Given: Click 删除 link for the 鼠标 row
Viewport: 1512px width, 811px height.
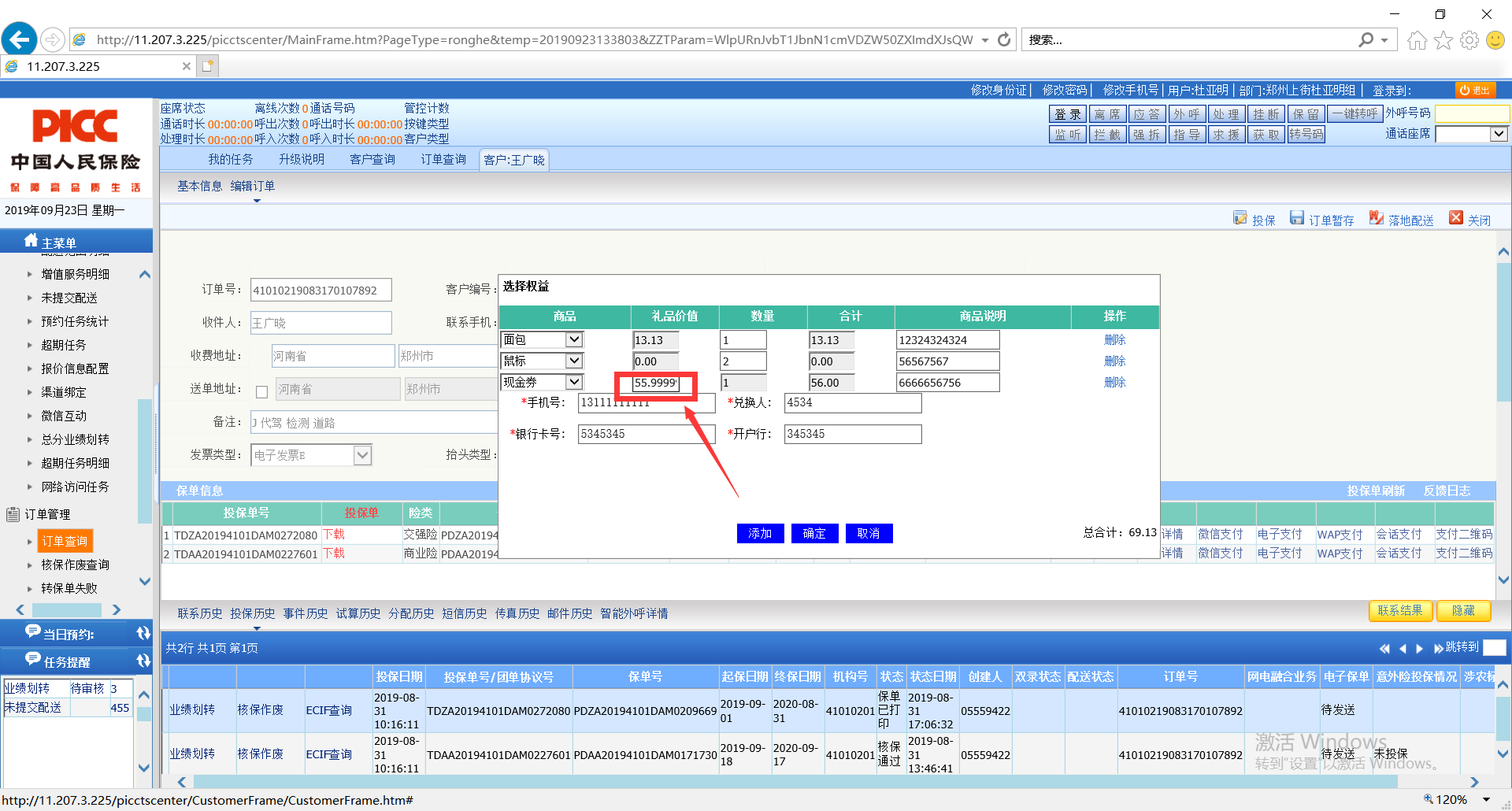Looking at the screenshot, I should 1114,361.
